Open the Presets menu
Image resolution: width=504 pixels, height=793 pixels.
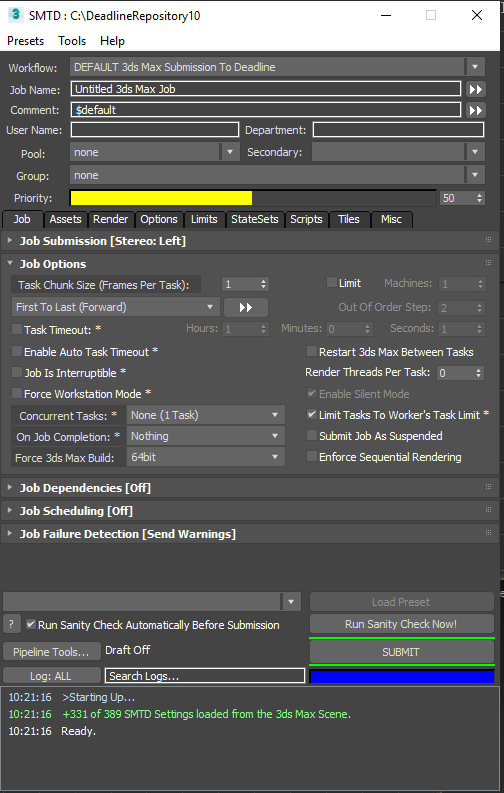tap(25, 41)
